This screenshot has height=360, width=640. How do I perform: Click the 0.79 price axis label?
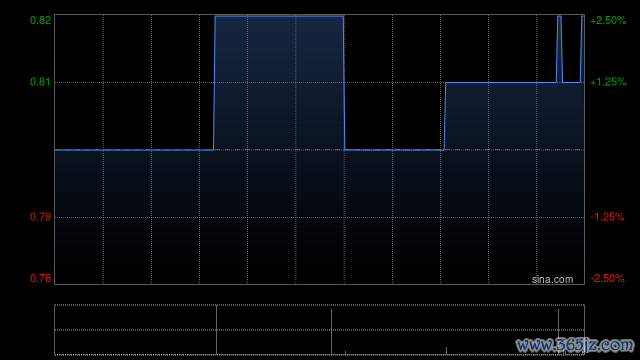click(40, 217)
